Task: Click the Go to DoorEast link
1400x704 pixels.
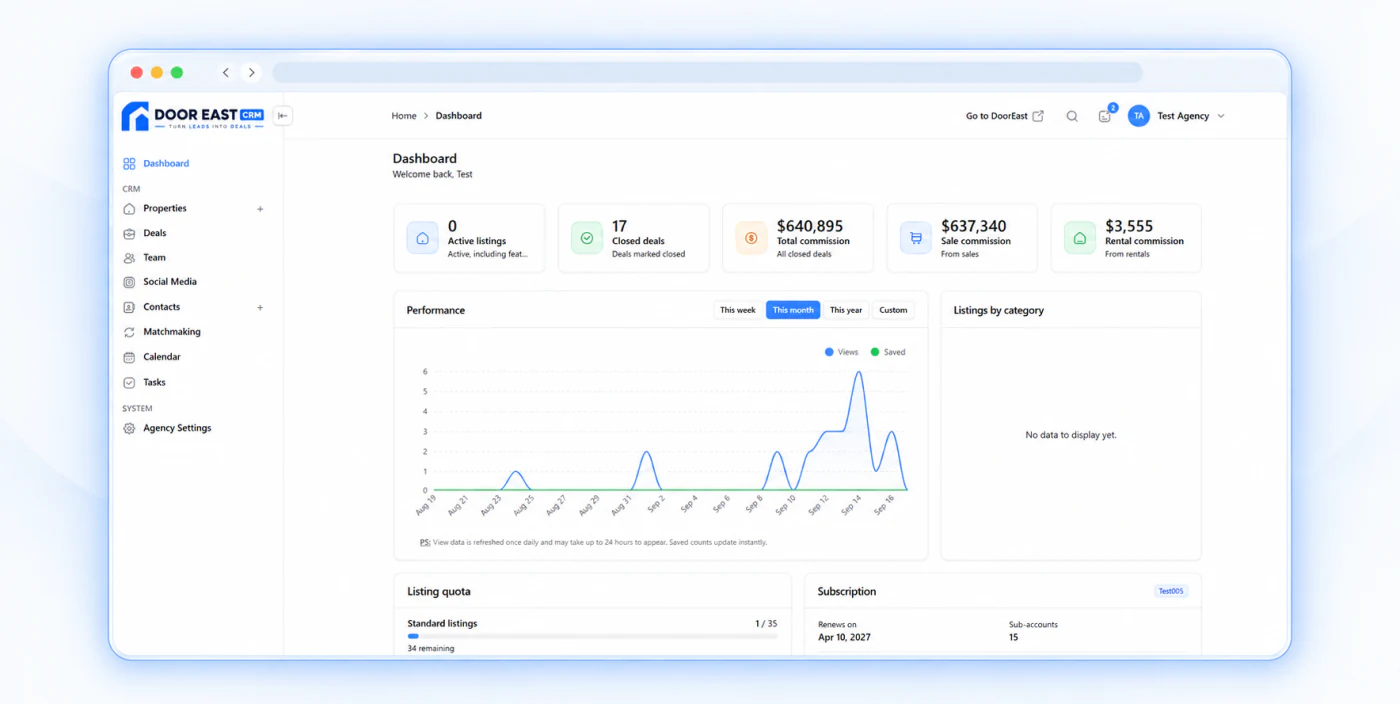Action: point(996,116)
